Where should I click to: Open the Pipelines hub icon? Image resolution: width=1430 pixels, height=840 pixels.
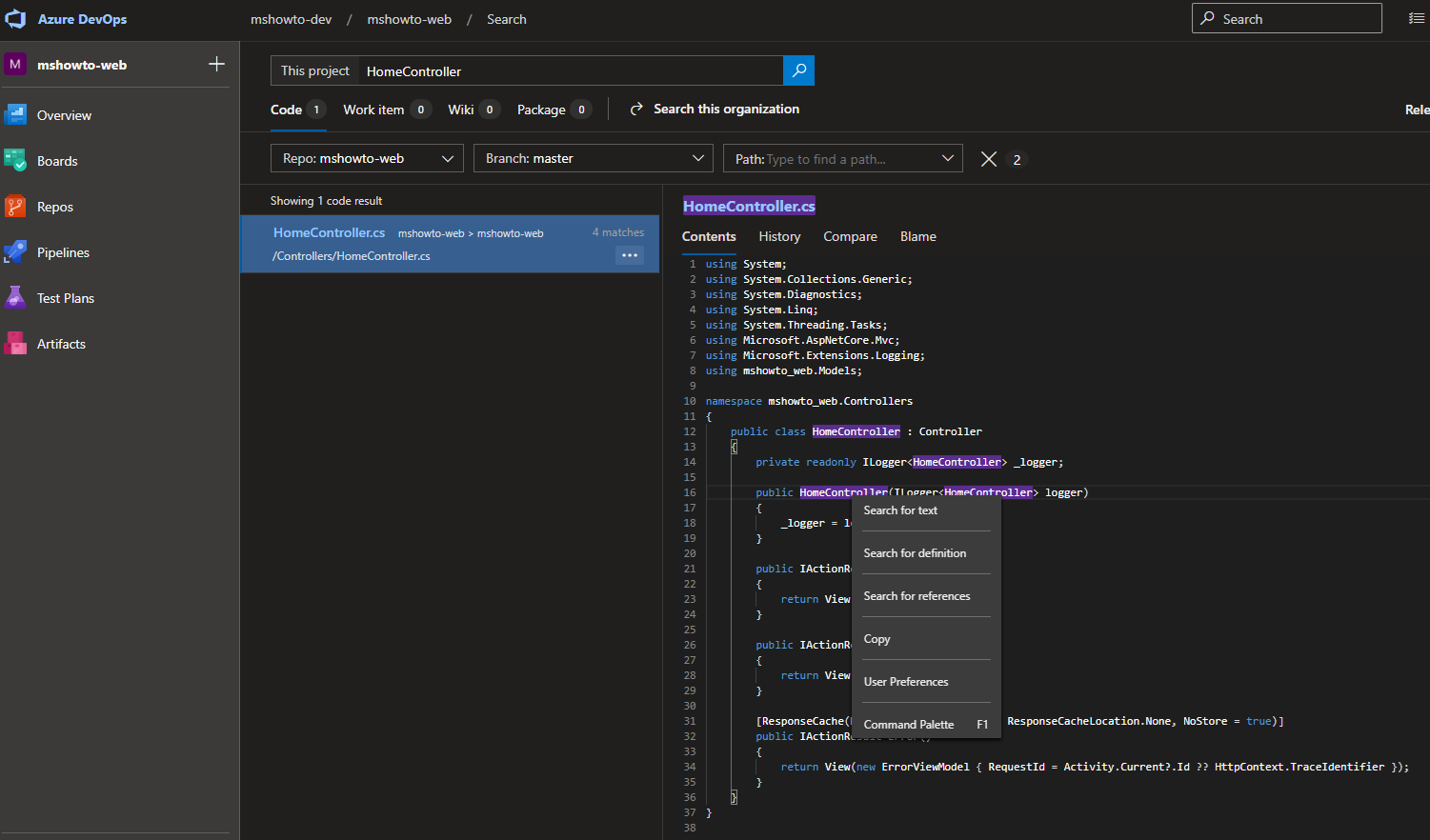click(15, 252)
